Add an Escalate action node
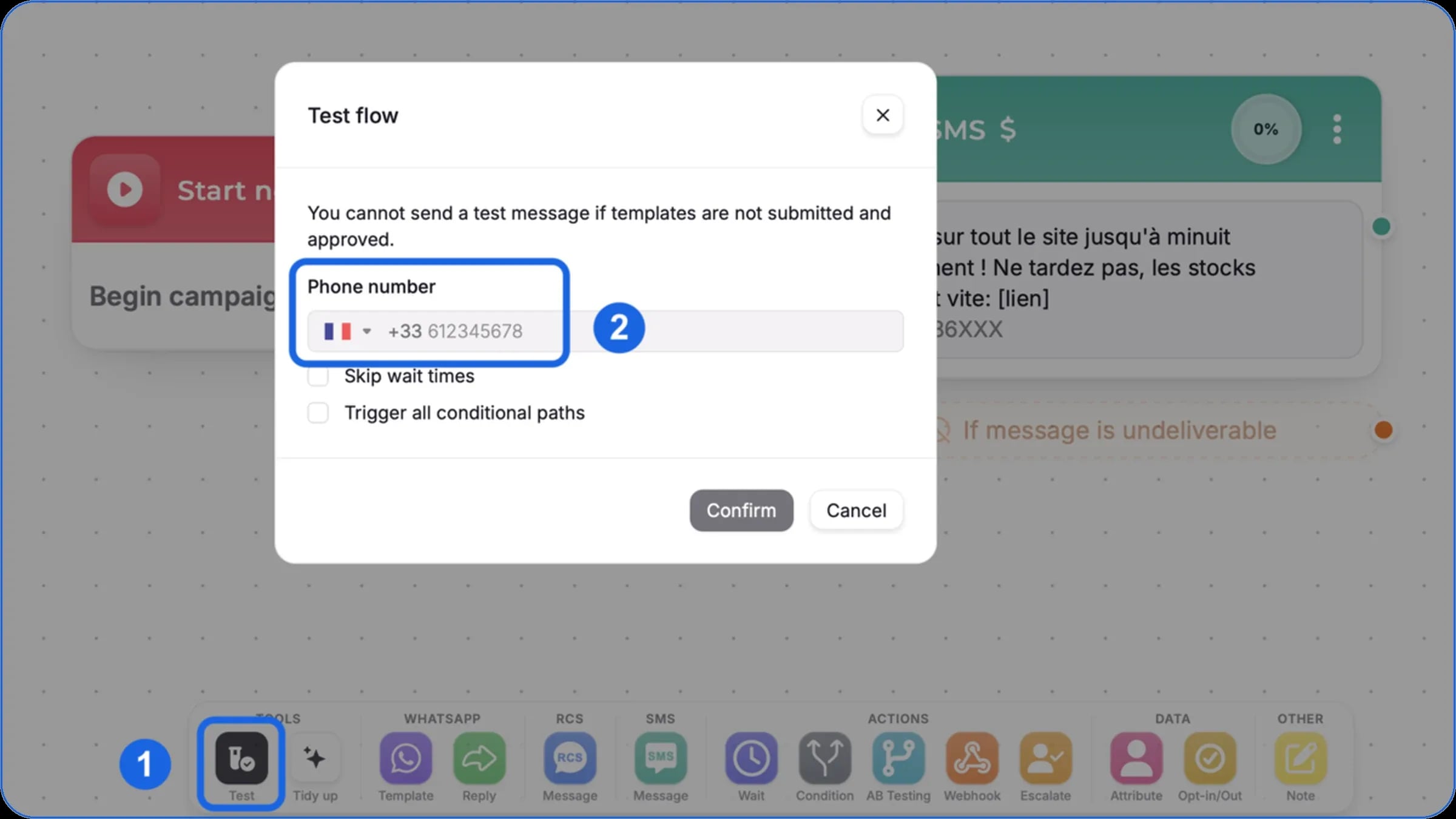The image size is (1456, 819). point(1045,758)
